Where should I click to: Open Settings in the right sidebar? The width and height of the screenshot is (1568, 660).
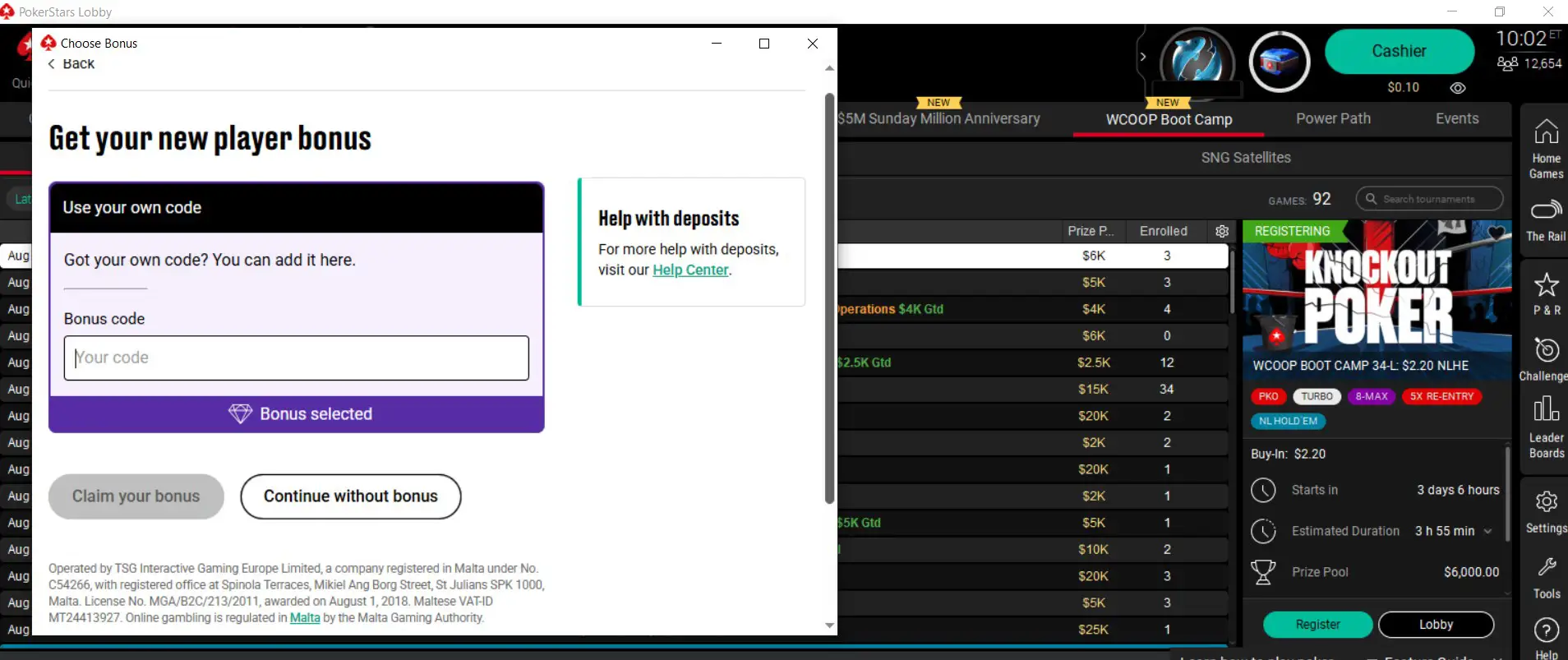(x=1546, y=511)
